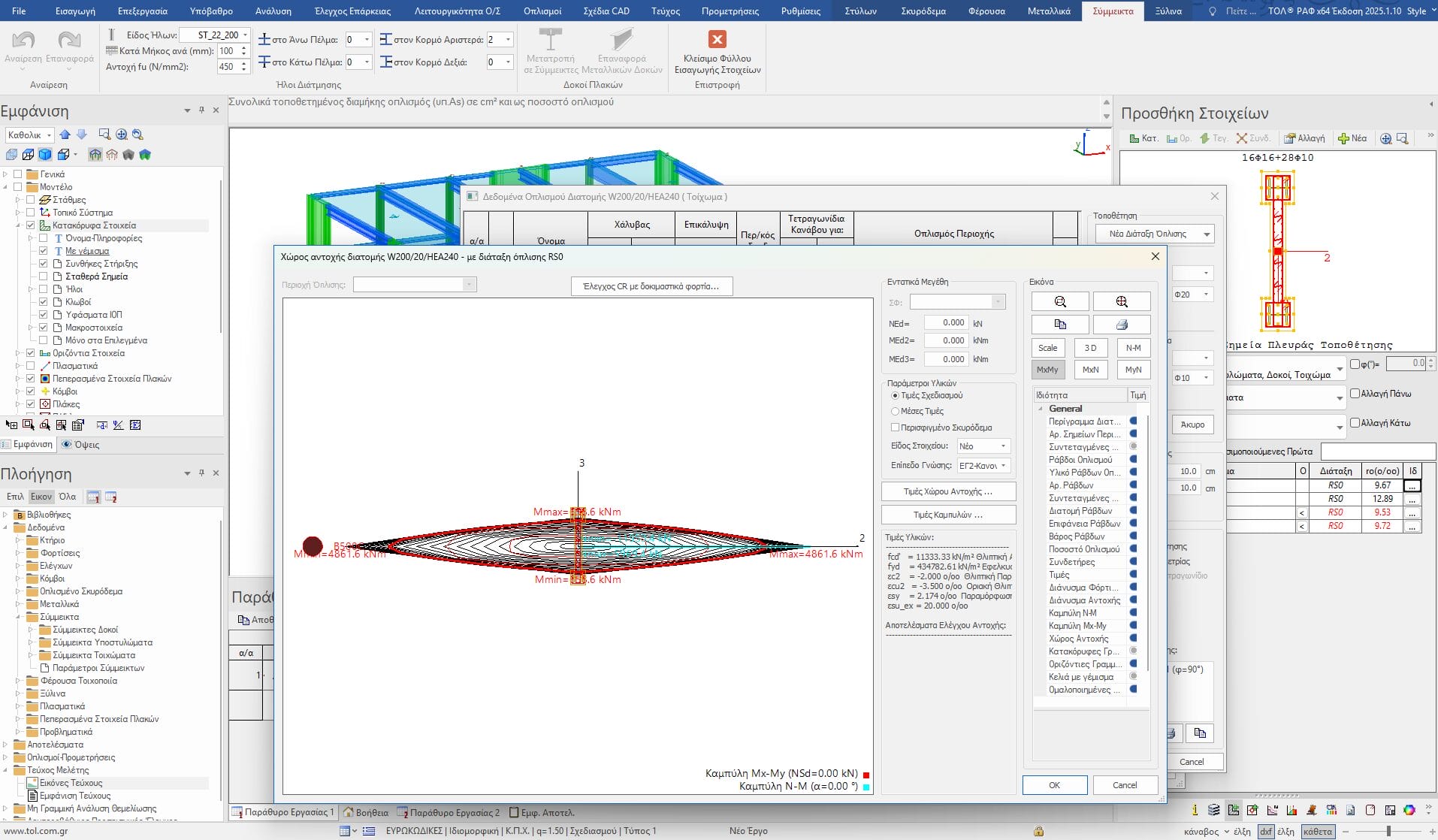Uncheck the Κλωβοί checkbox in tree
Image resolution: width=1438 pixels, height=840 pixels.
tap(44, 302)
